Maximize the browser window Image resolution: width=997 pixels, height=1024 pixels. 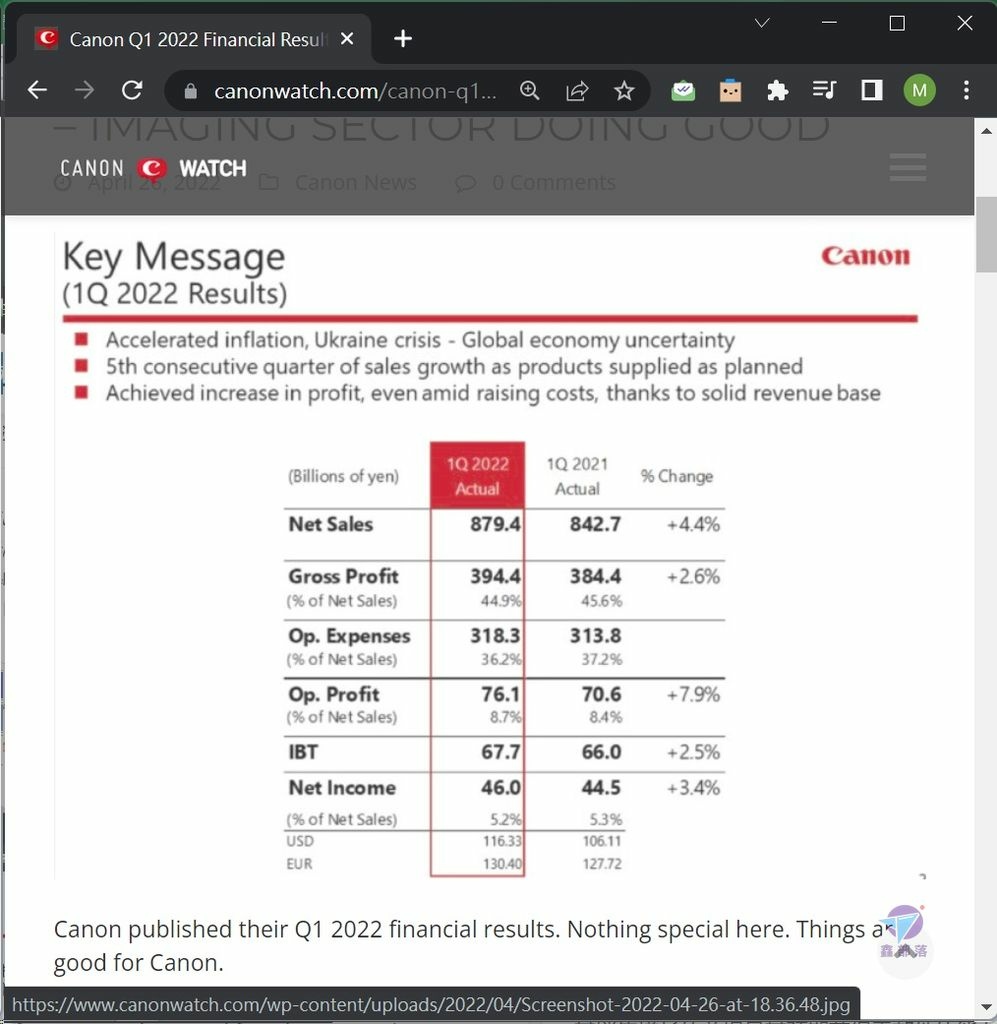coord(897,23)
